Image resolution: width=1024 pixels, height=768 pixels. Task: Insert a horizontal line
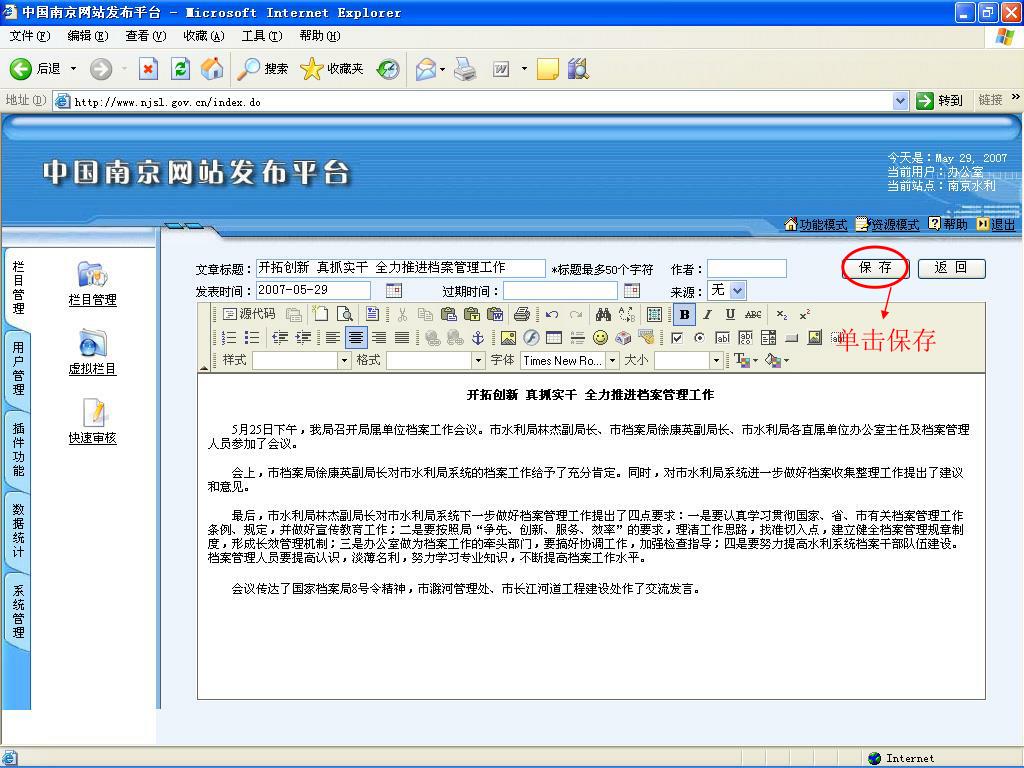tap(577, 337)
